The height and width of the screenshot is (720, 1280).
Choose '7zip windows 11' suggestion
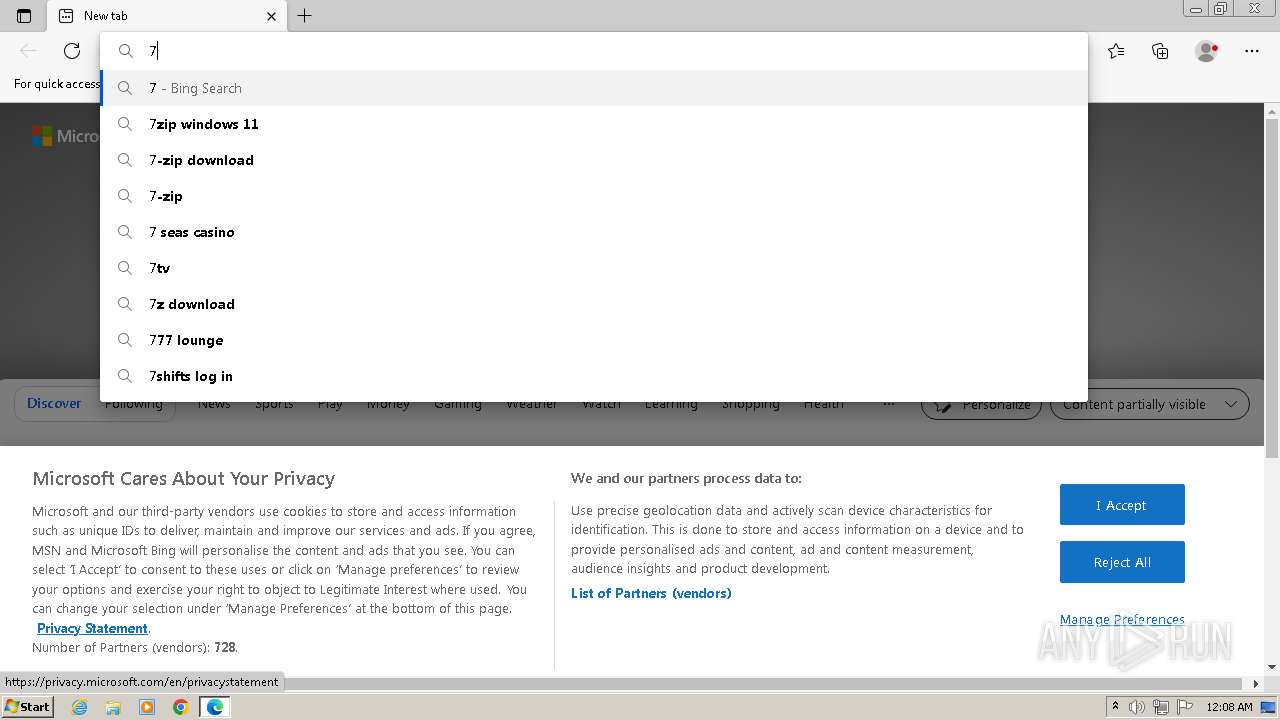click(x=594, y=124)
